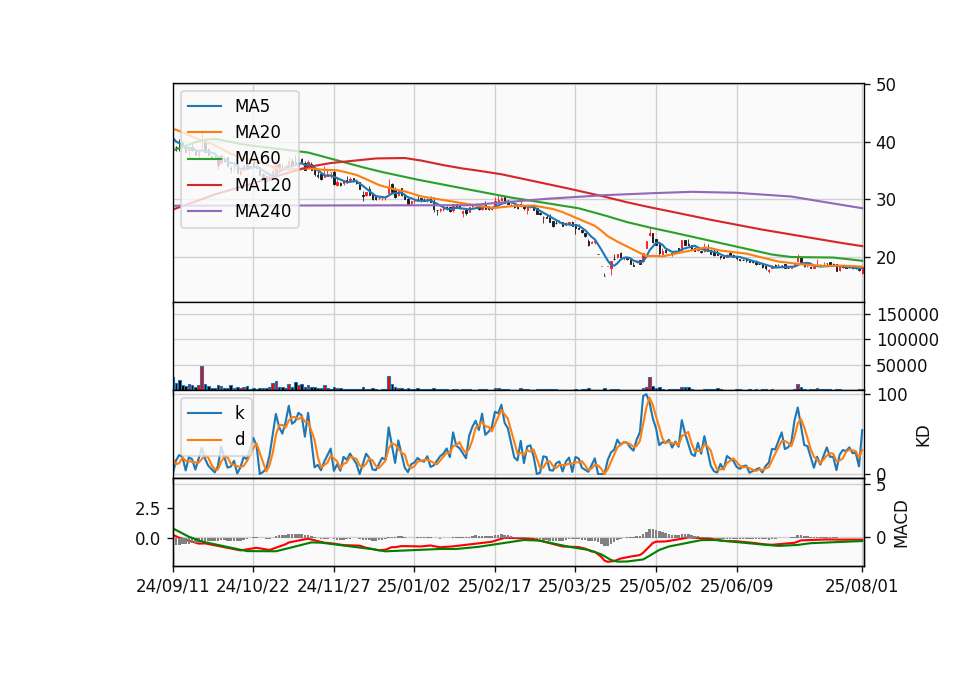Click the volume axis value 150000

coord(907,315)
